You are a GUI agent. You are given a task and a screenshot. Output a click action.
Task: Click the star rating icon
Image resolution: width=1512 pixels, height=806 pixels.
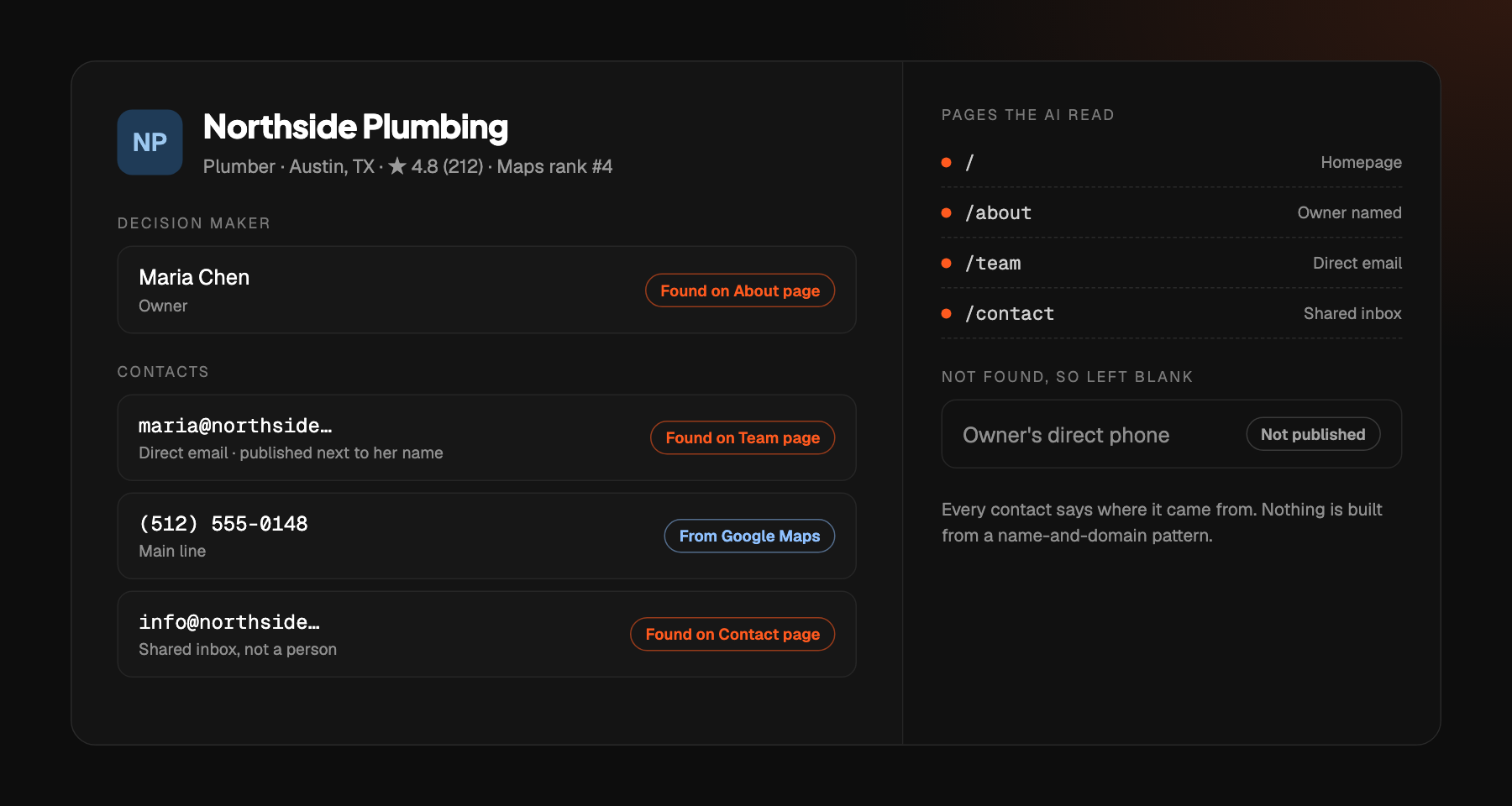tap(397, 166)
